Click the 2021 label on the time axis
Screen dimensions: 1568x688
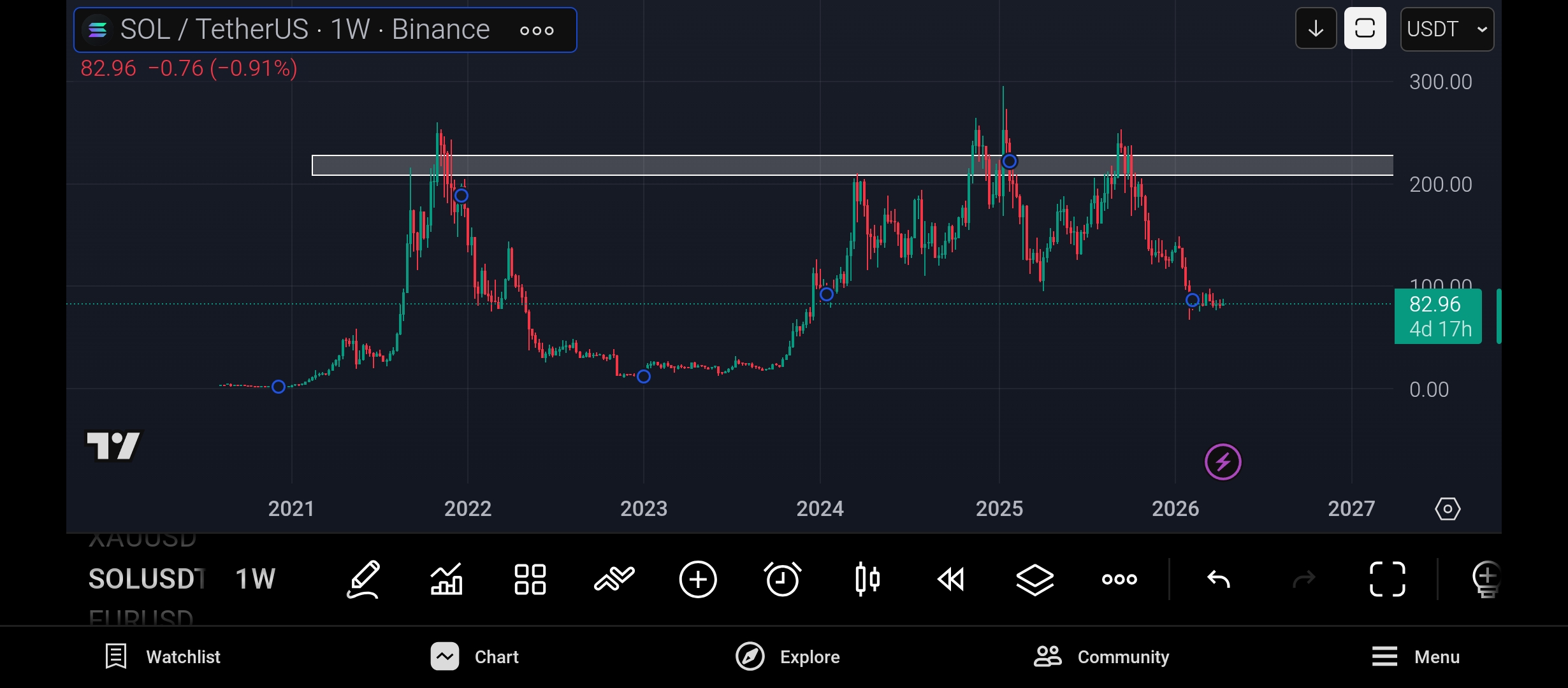291,509
